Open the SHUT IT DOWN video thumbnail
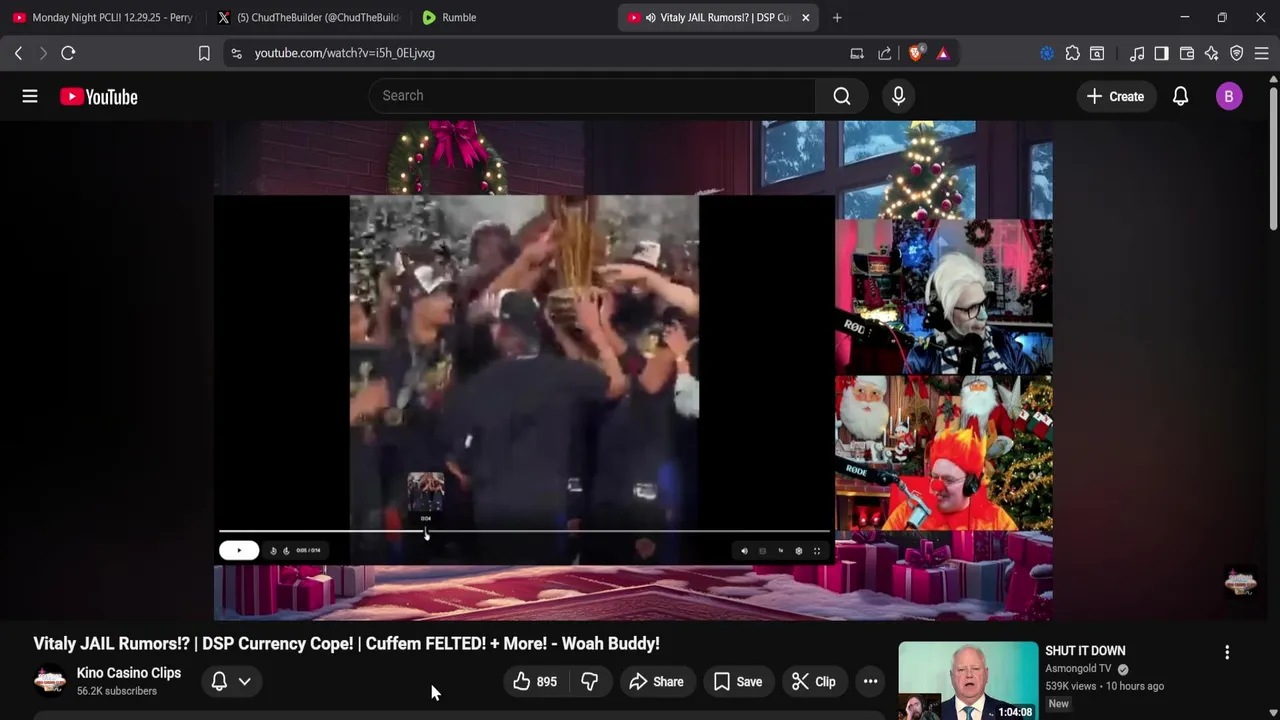 click(x=968, y=681)
